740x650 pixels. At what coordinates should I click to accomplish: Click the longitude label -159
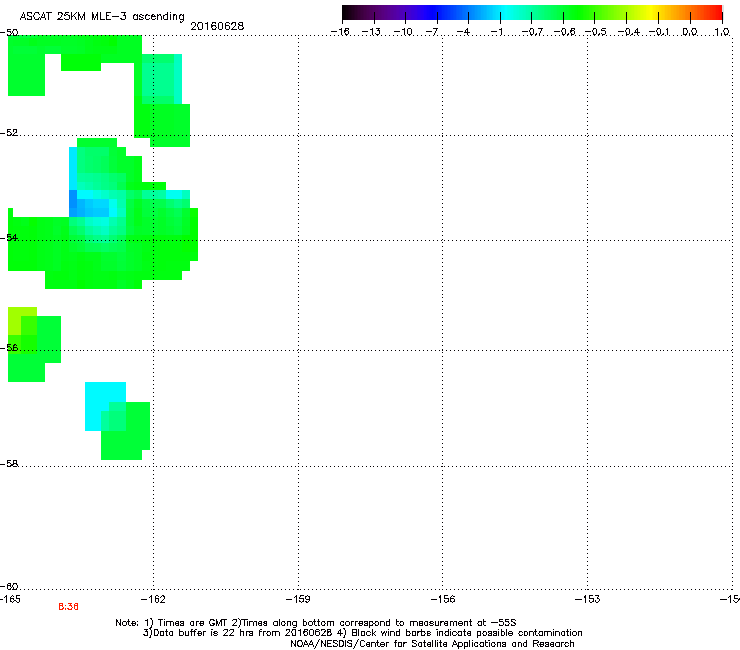point(298,599)
